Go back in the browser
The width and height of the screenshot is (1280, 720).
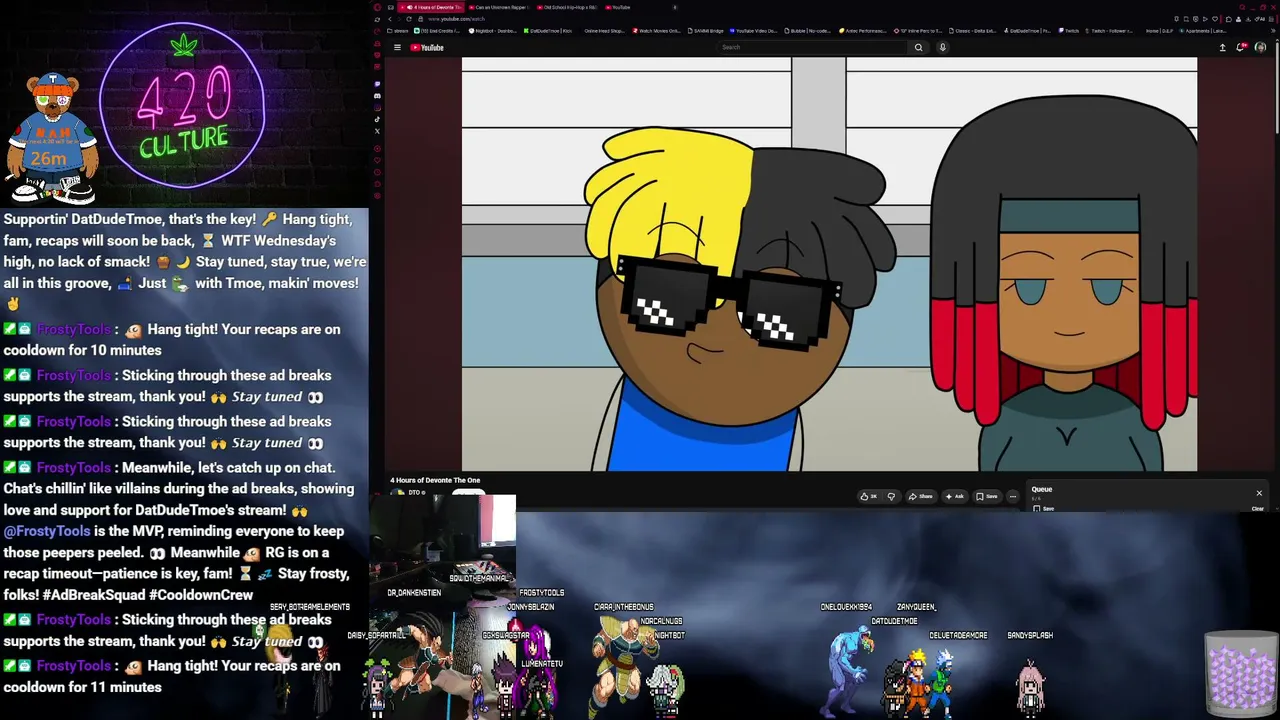click(x=391, y=19)
